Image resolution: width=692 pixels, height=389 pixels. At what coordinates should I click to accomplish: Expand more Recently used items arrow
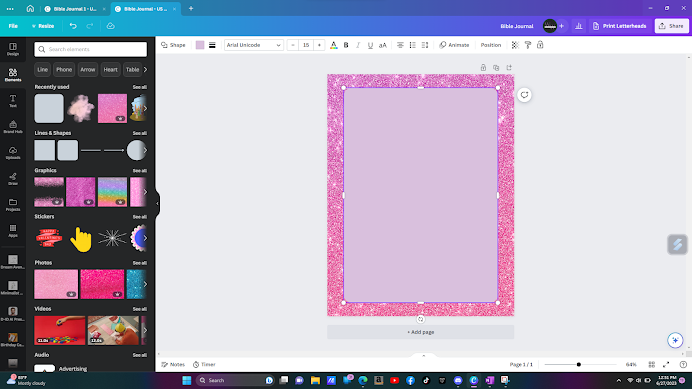click(x=145, y=108)
